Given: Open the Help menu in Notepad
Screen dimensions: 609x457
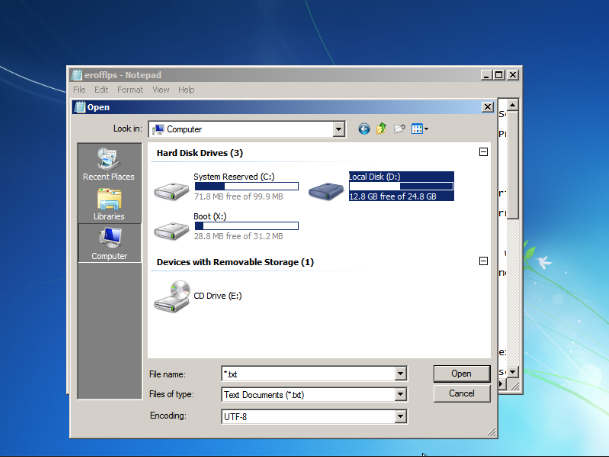Looking at the screenshot, I should pyautogui.click(x=186, y=90).
